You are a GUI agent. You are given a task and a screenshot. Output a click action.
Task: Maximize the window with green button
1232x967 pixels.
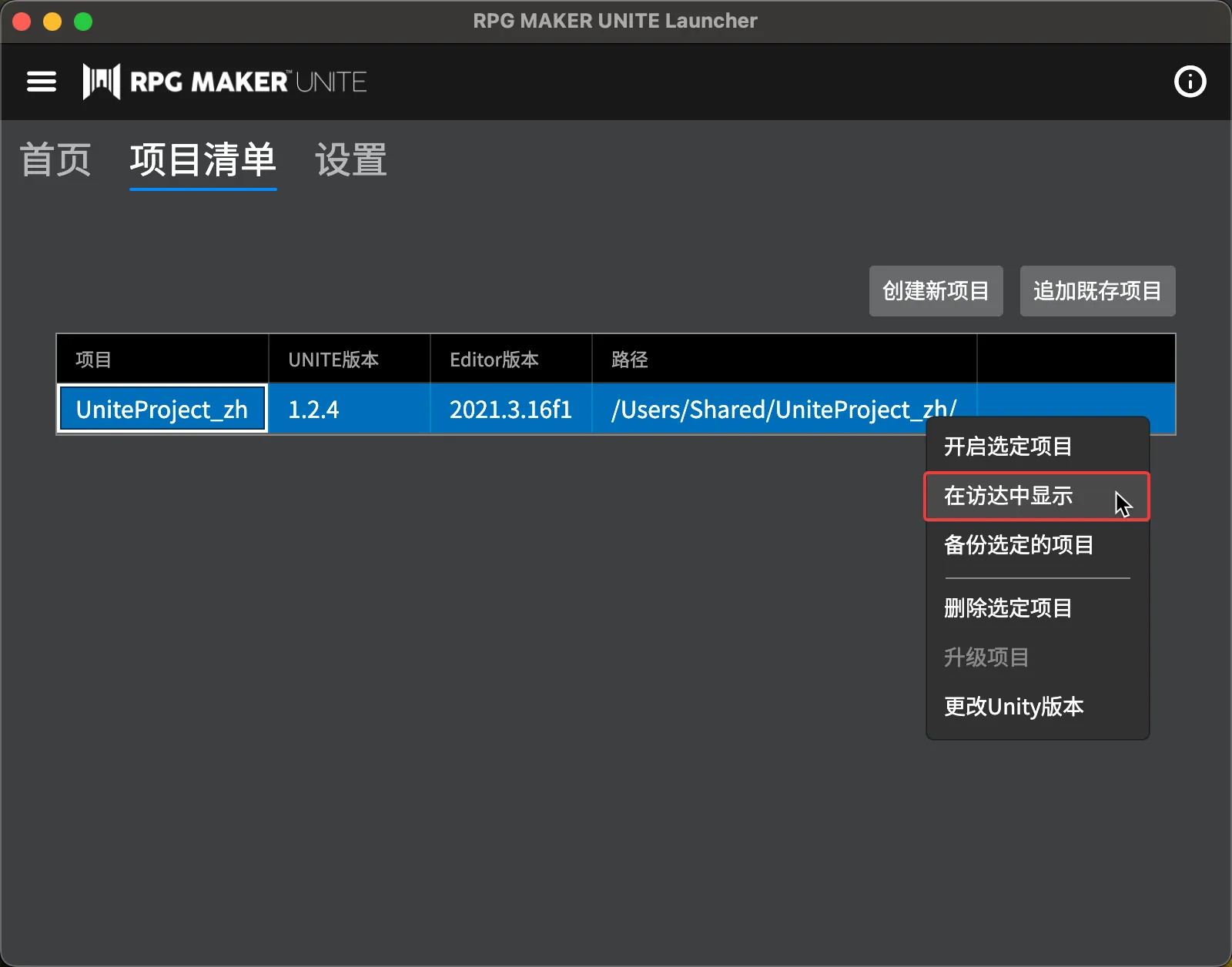coord(83,22)
